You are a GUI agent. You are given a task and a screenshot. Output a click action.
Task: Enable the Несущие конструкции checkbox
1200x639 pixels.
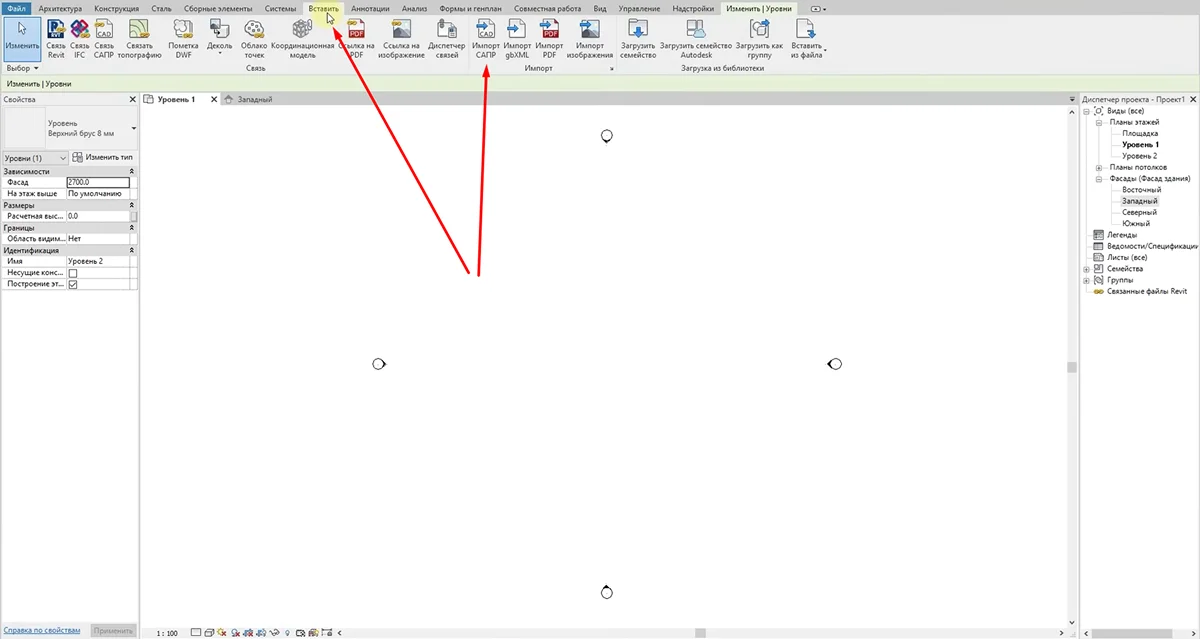tap(72, 273)
